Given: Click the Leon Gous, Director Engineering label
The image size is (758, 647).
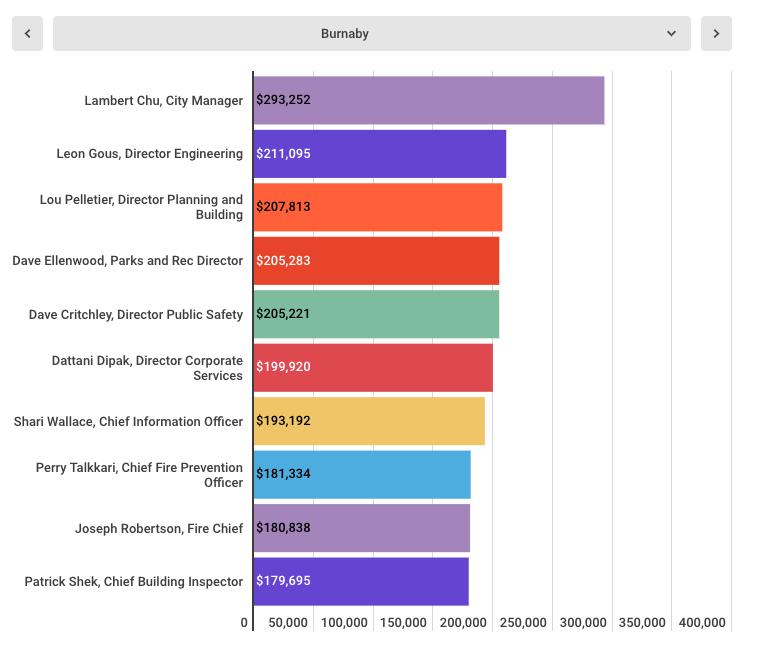Looking at the screenshot, I should 149,154.
